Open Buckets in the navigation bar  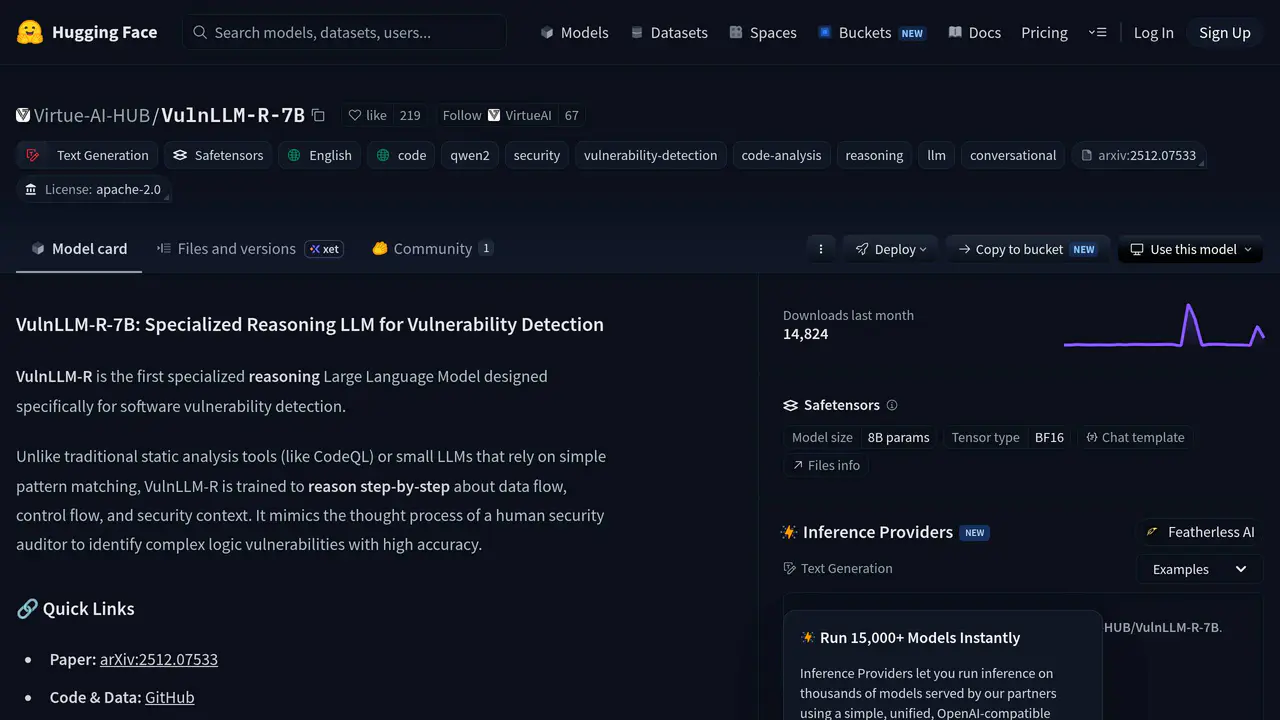871,32
